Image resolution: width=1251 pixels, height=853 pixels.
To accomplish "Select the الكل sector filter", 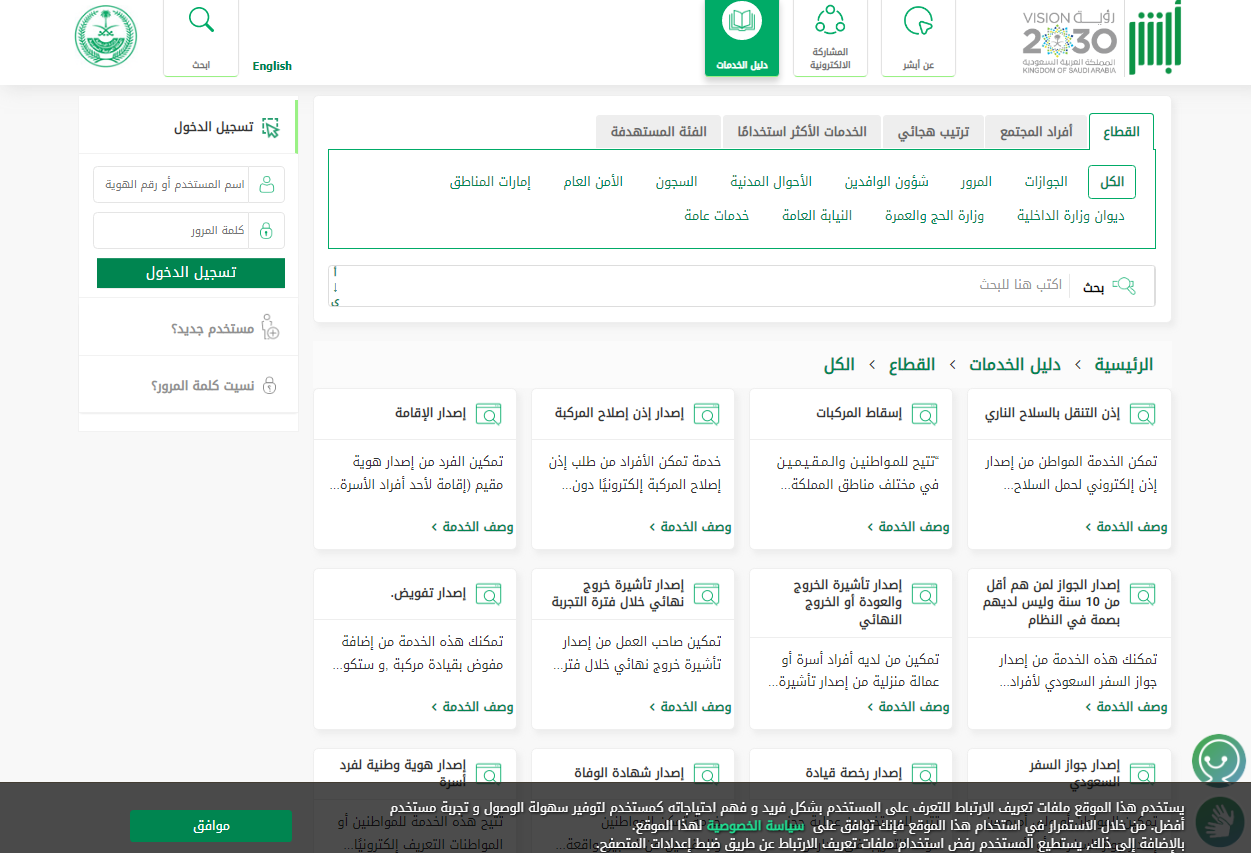I will 1112,182.
